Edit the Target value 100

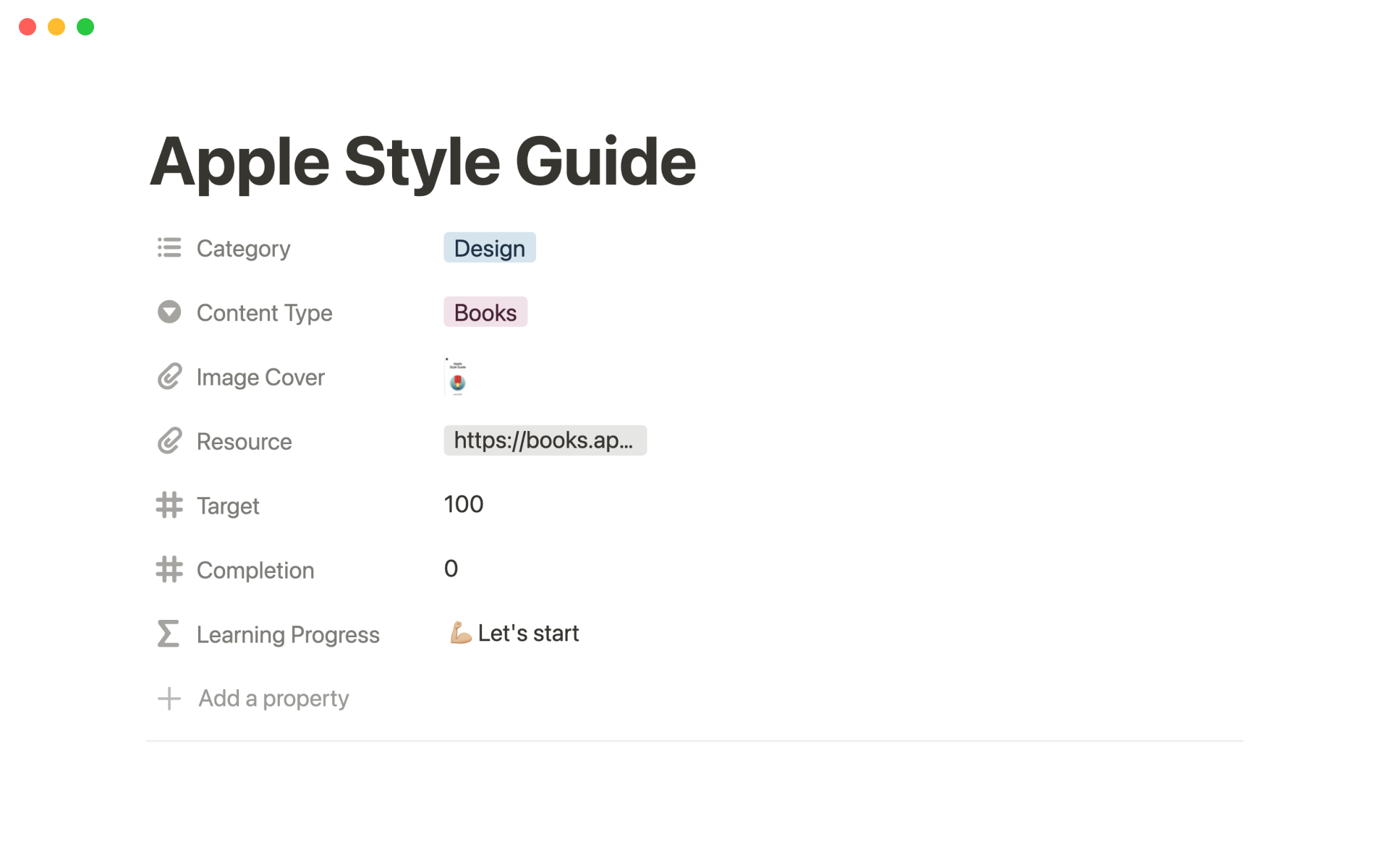pyautogui.click(x=464, y=504)
